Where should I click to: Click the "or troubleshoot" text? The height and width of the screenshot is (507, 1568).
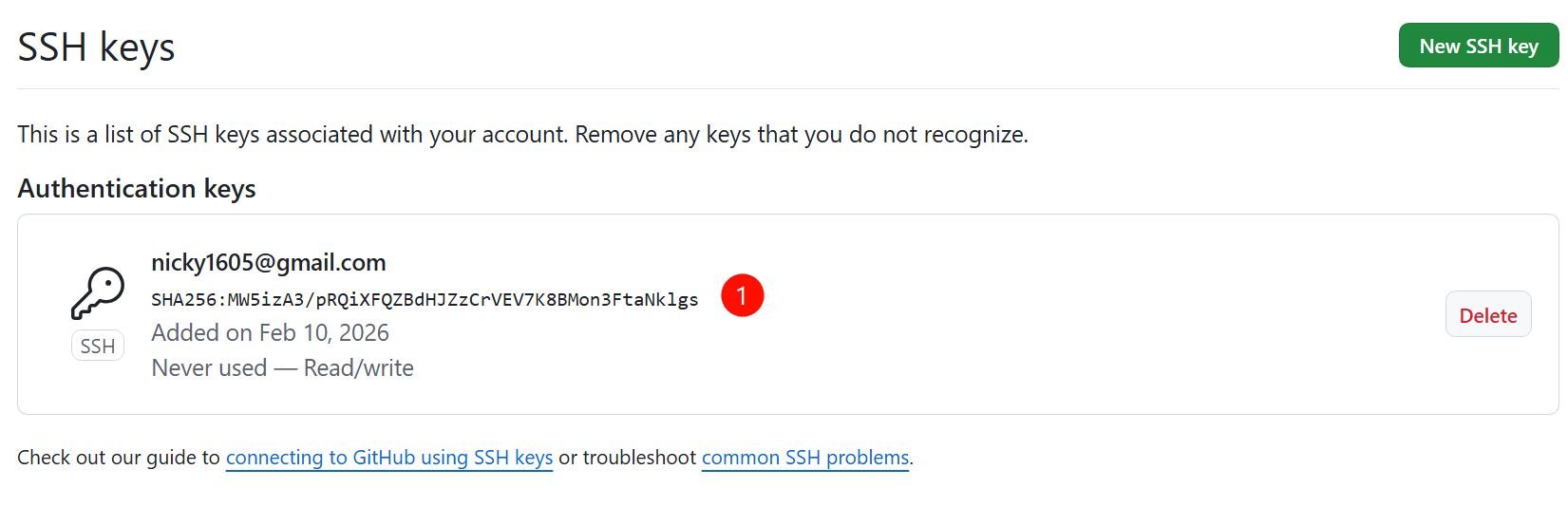click(x=628, y=458)
